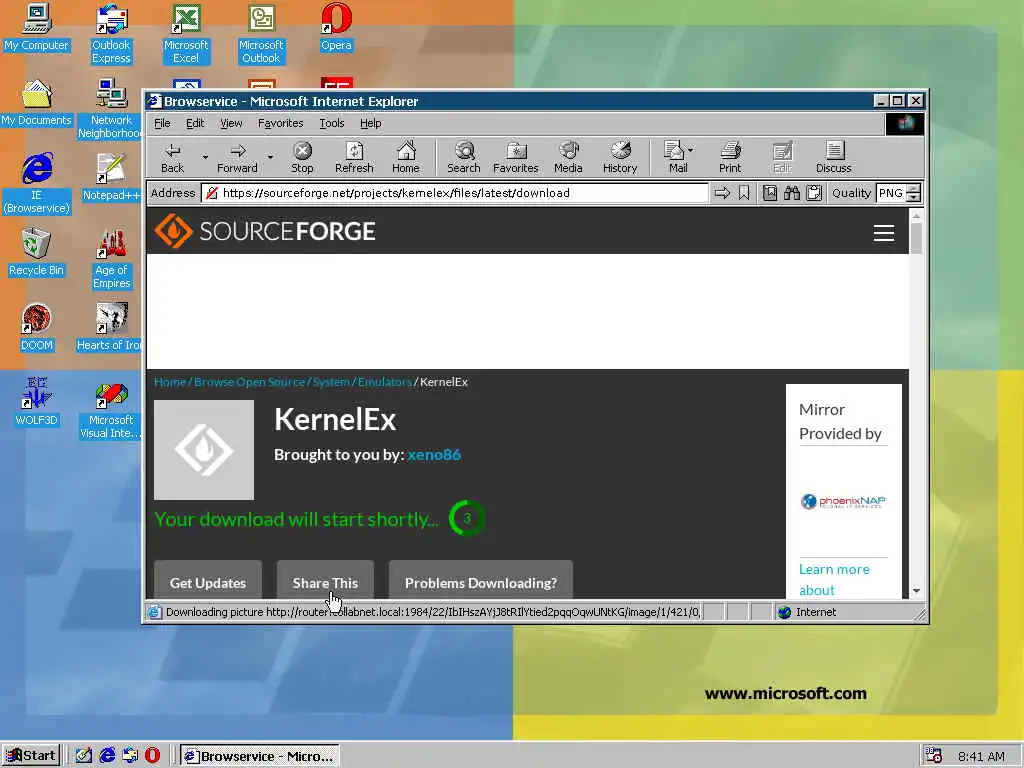Go Back in Internet Explorer toolbar

172,158
